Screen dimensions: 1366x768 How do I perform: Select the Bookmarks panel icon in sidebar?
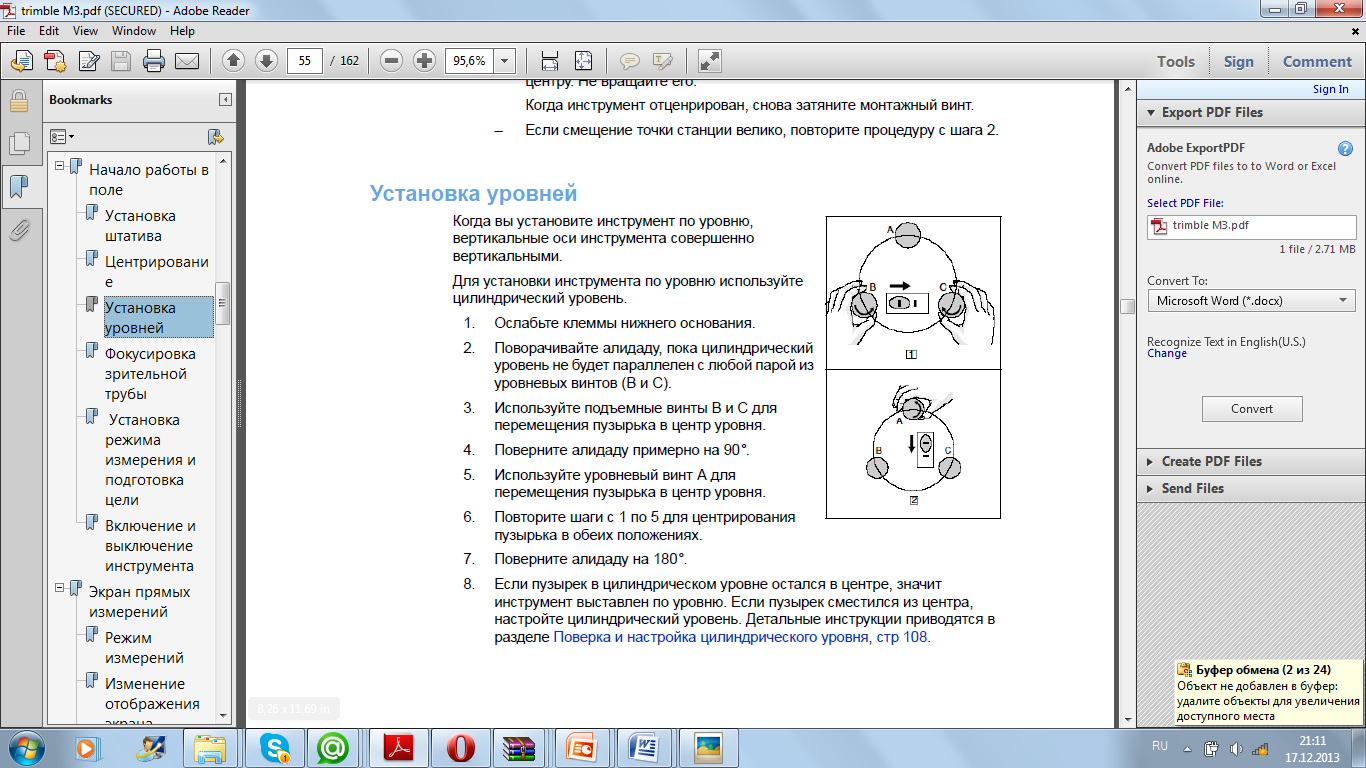click(x=18, y=187)
